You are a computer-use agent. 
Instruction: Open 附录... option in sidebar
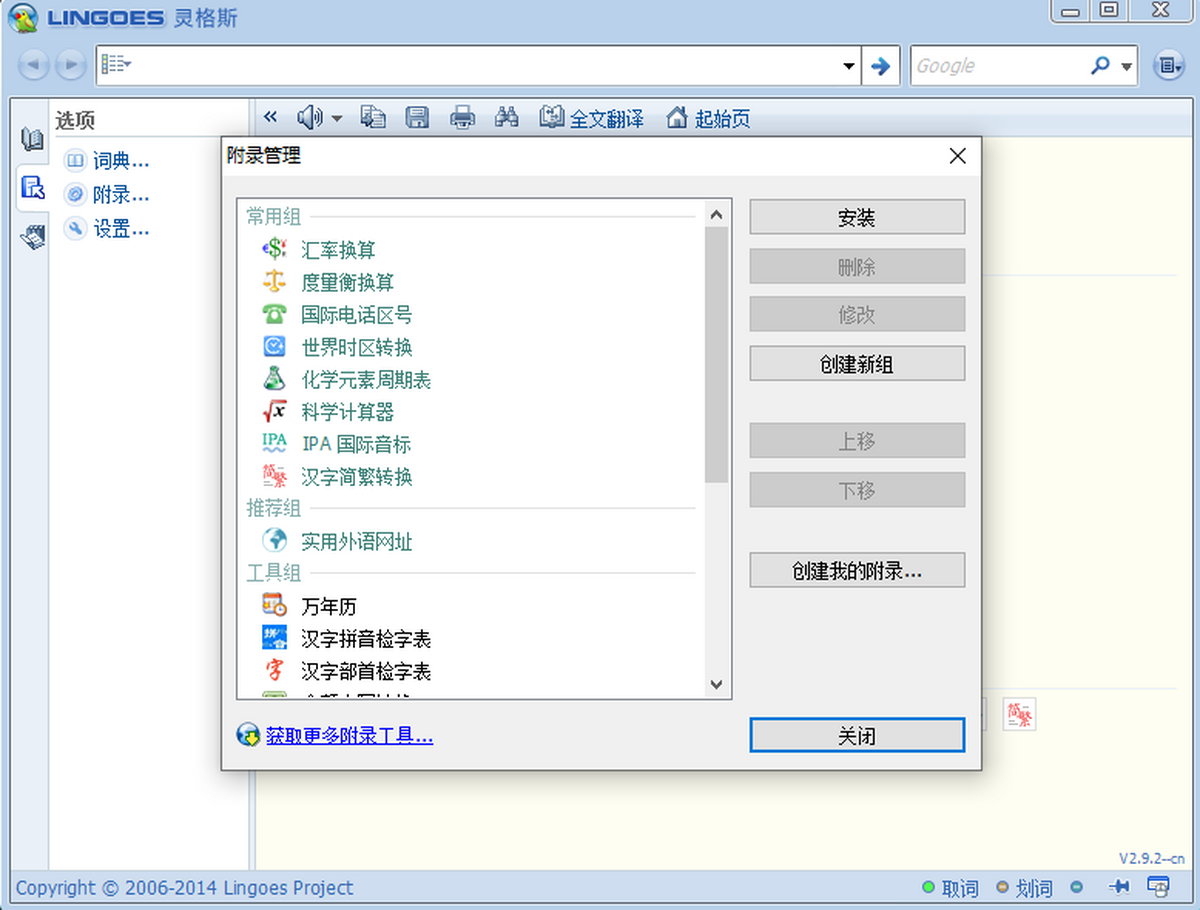click(121, 195)
